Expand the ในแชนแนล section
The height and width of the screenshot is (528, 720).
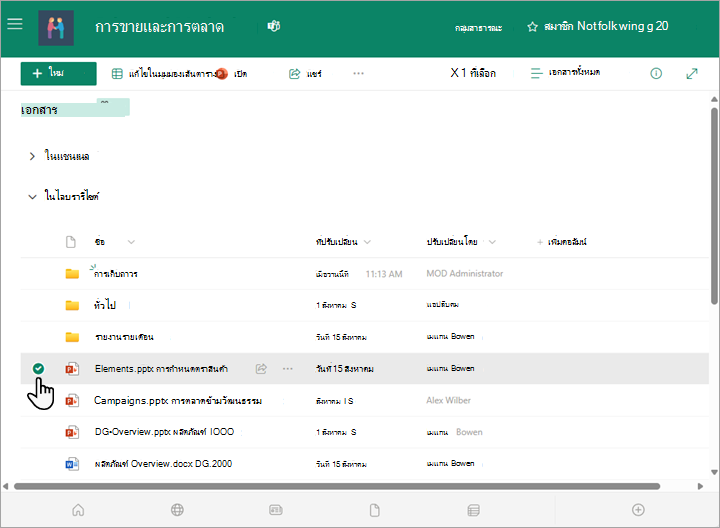click(x=32, y=157)
